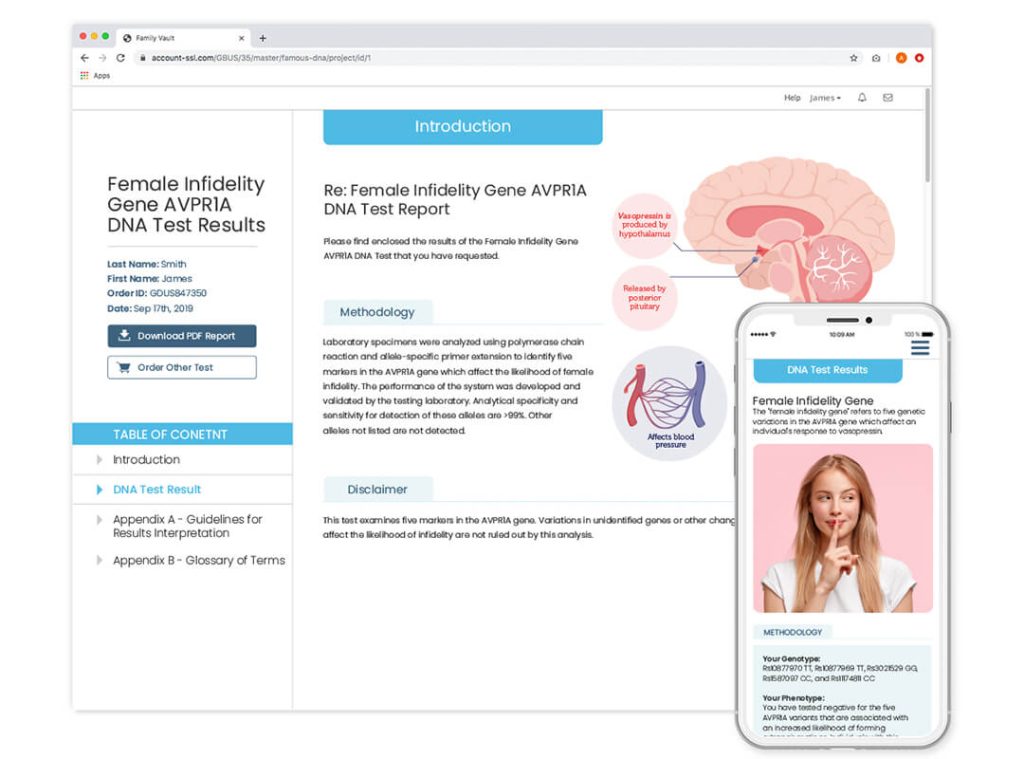Viewport: 1024px width, 759px height.
Task: Open the Help link in the header
Action: [792, 97]
